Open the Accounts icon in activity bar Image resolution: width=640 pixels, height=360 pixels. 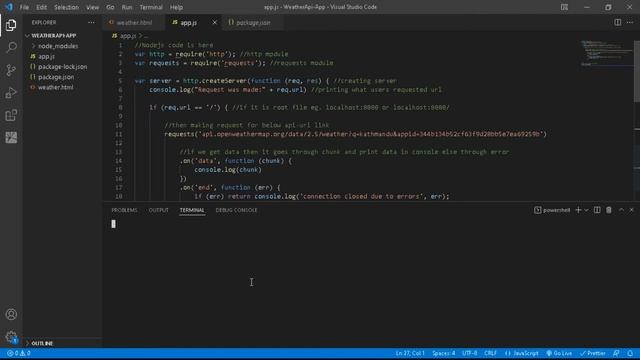pyautogui.click(x=11, y=314)
